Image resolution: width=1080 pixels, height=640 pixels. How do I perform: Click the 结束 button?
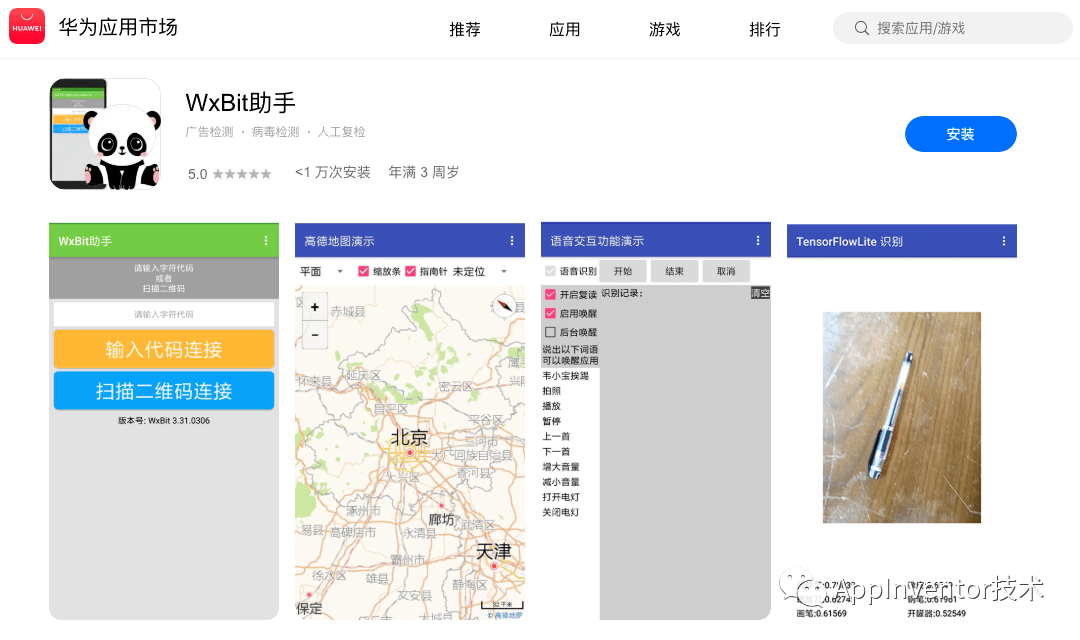[674, 271]
